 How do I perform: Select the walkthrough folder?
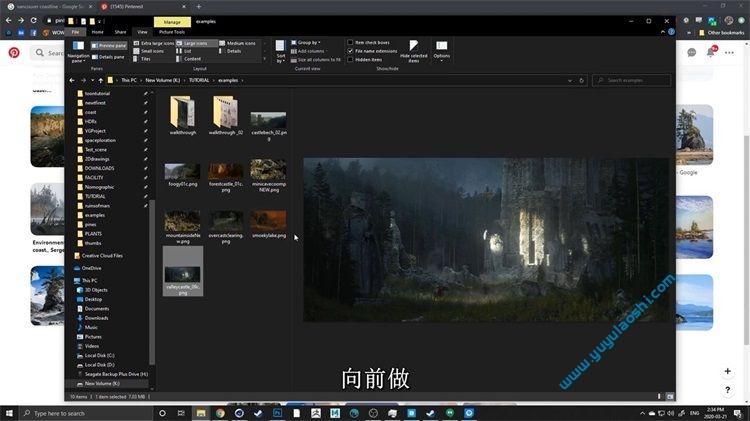(183, 115)
